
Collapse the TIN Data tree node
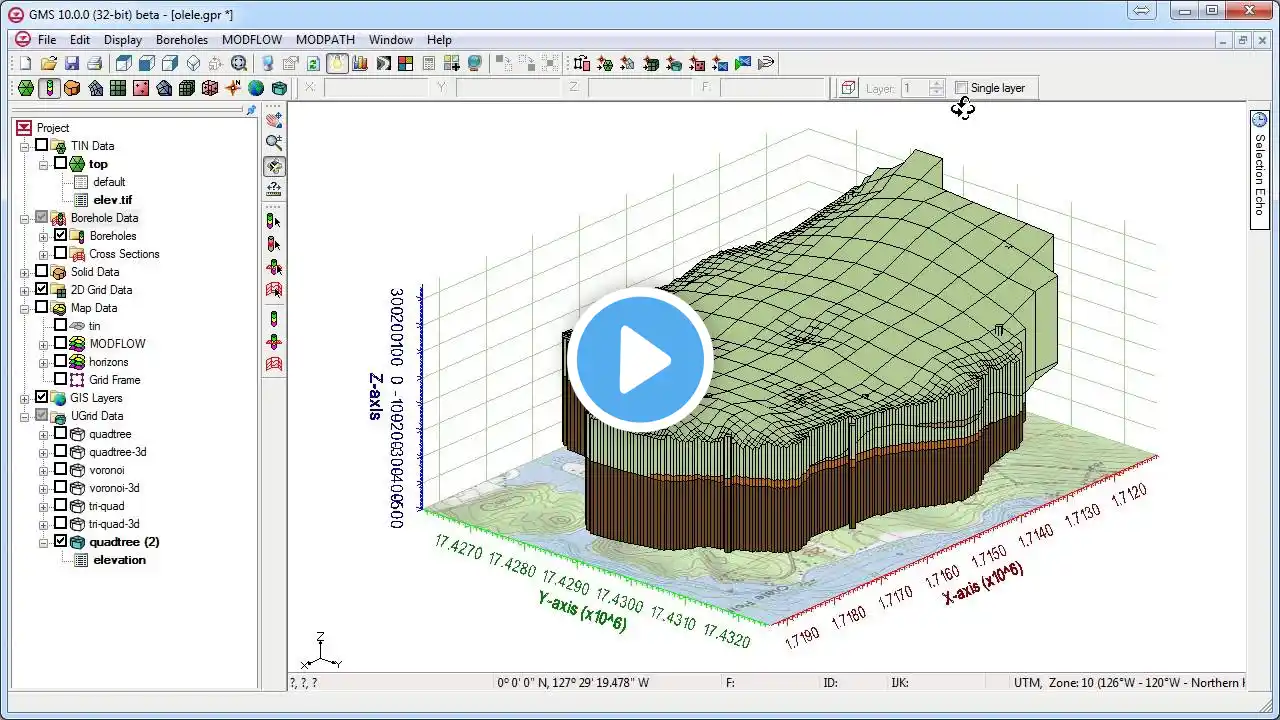(x=25, y=146)
